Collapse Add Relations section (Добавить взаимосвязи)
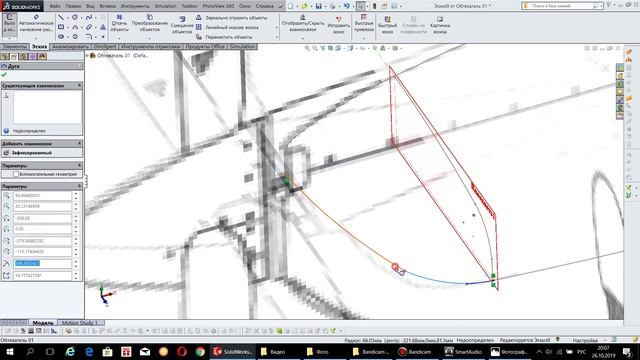The image size is (640, 360). click(x=80, y=144)
